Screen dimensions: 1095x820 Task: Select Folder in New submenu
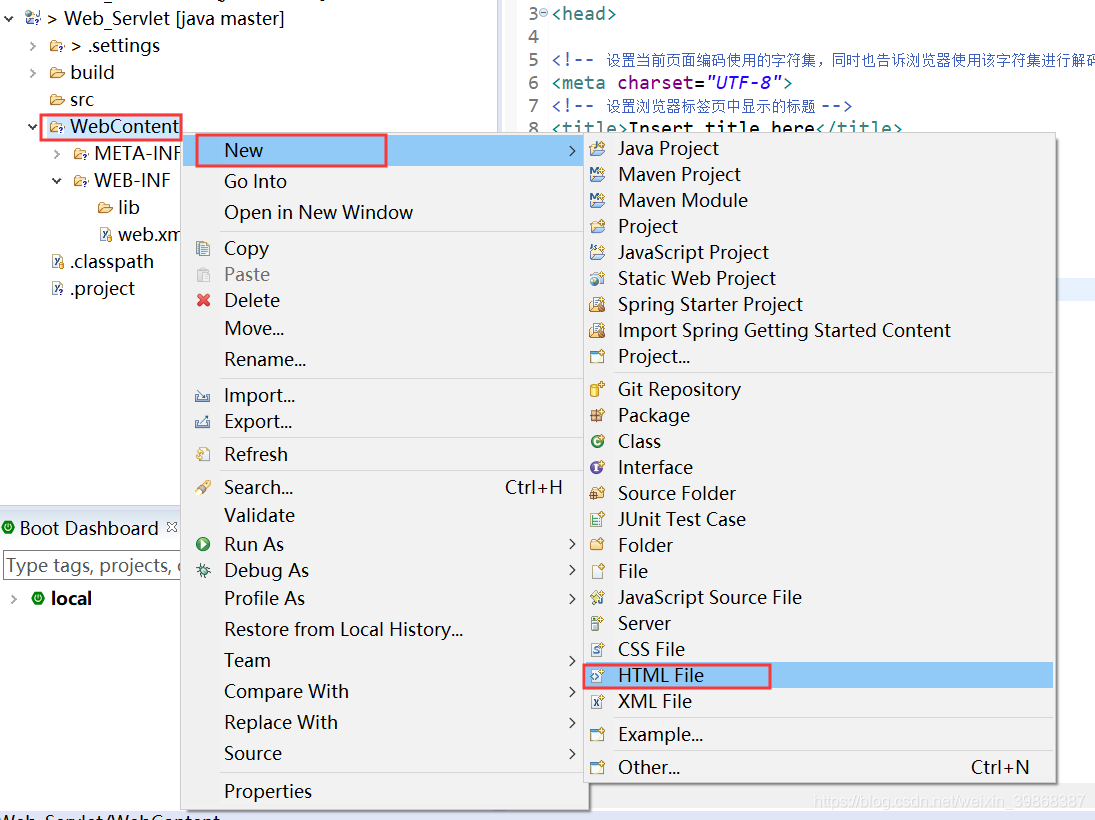818,546
